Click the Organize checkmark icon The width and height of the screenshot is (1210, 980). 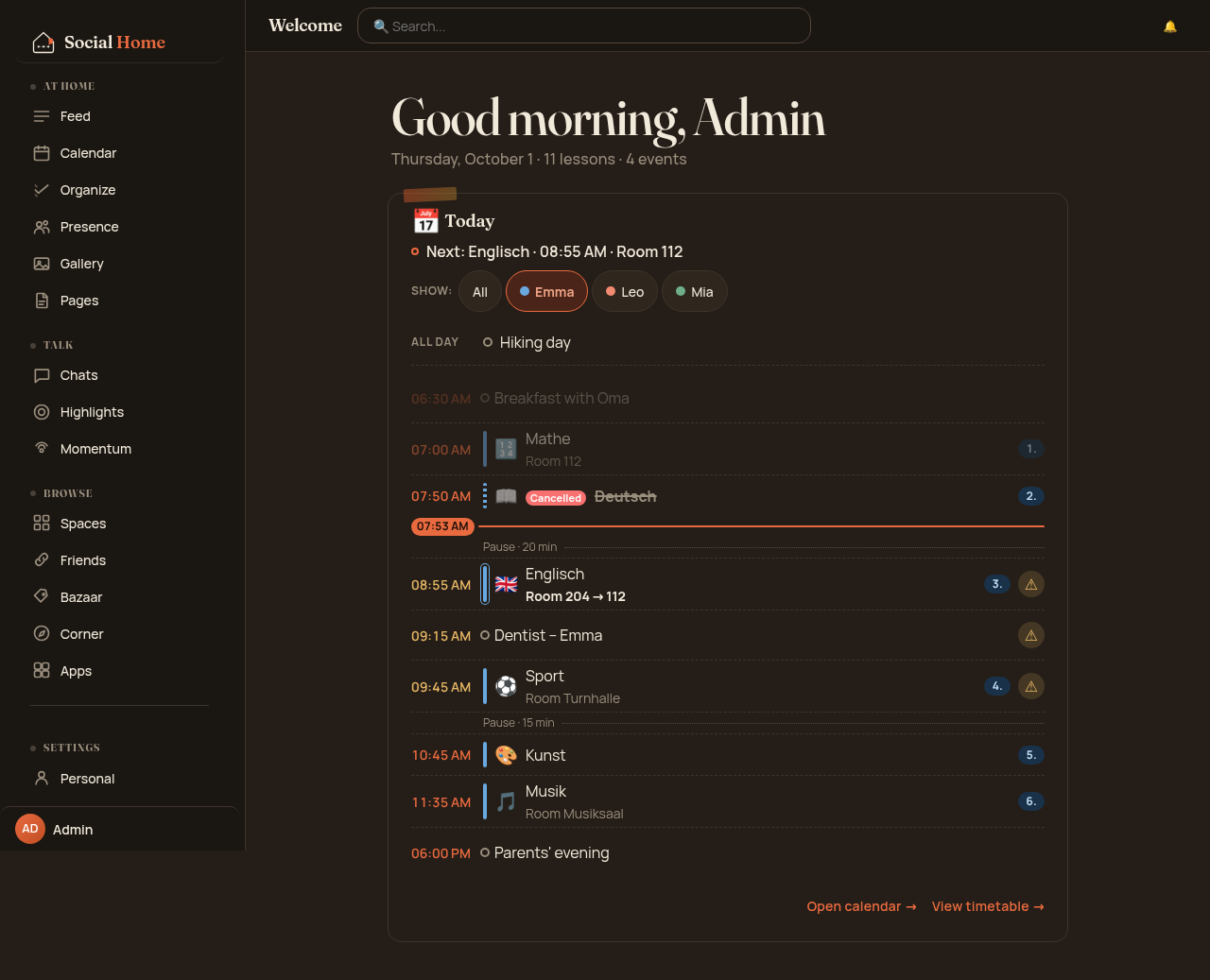(x=42, y=190)
